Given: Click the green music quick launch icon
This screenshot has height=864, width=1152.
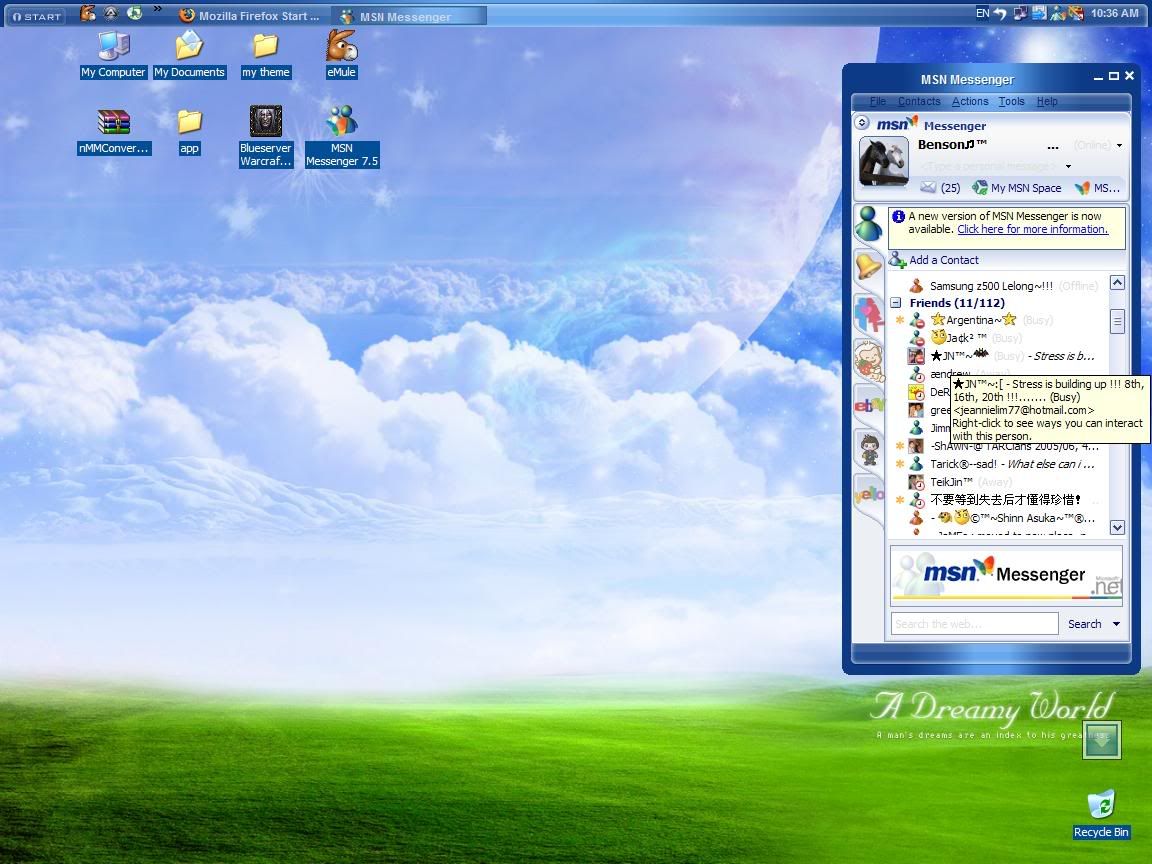Looking at the screenshot, I should [134, 13].
